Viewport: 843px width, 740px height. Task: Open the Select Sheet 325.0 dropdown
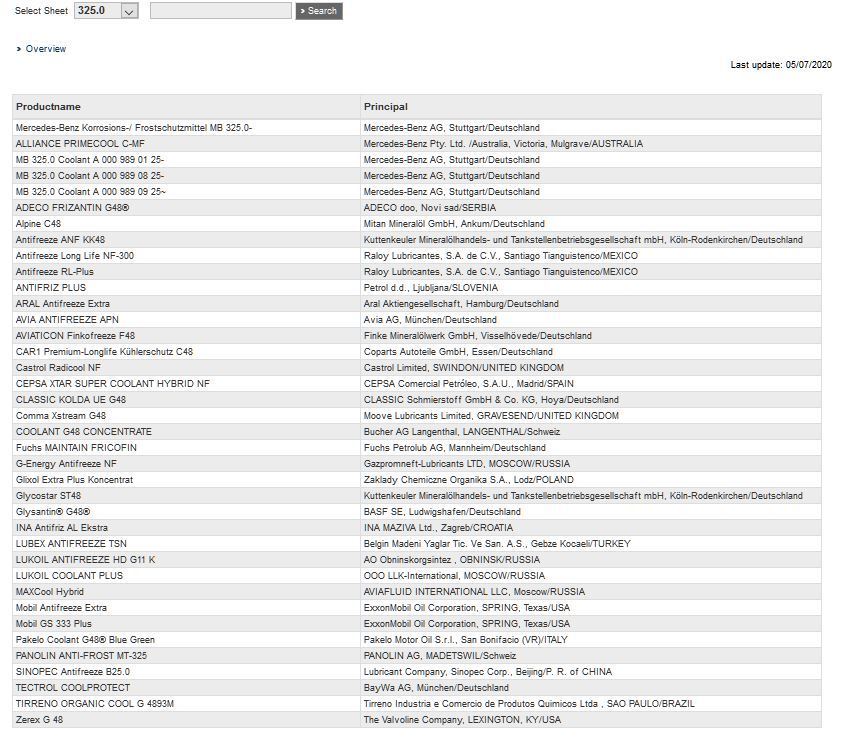tap(106, 11)
